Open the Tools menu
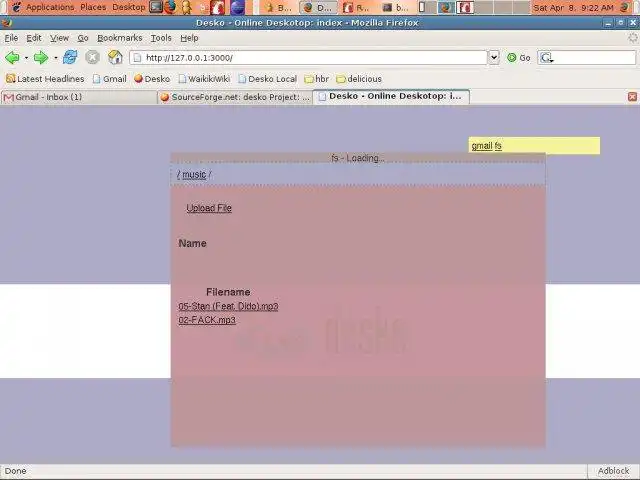 pyautogui.click(x=161, y=38)
